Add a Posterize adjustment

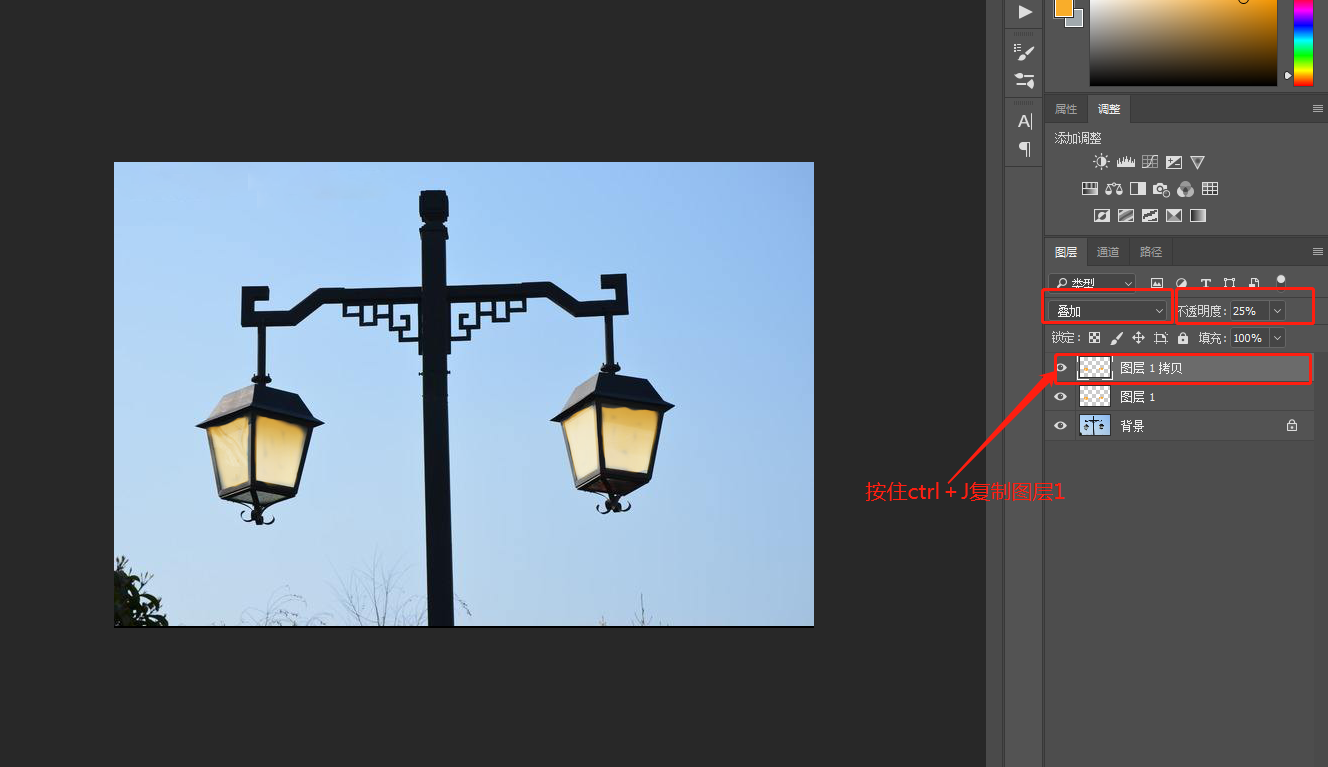pyautogui.click(x=1126, y=215)
